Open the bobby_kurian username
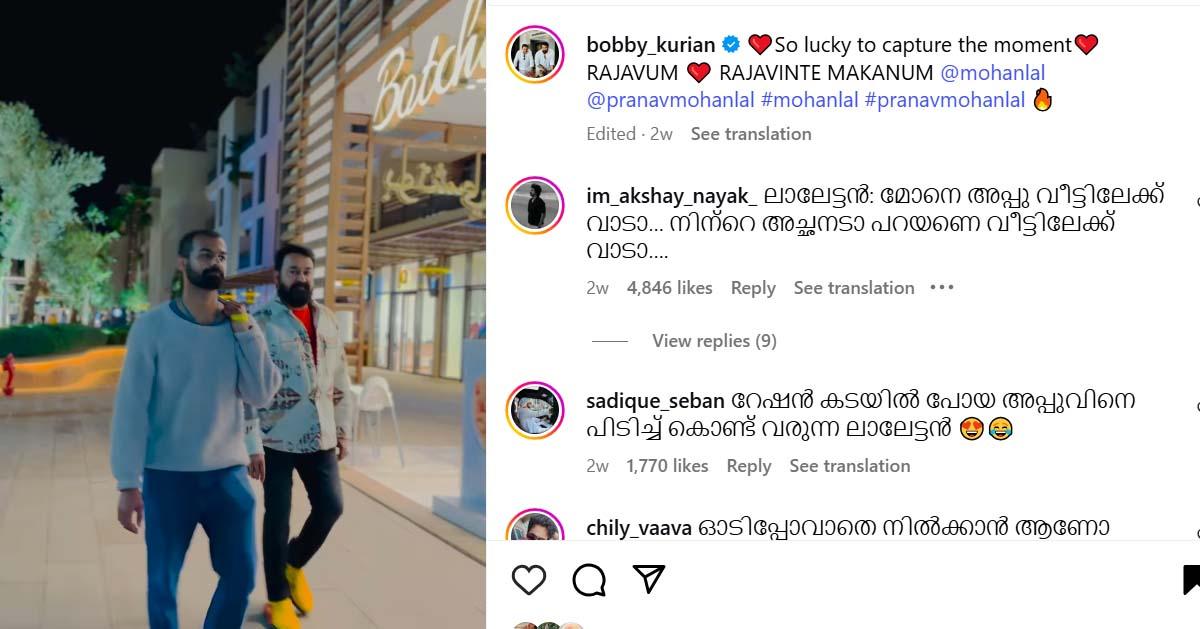The width and height of the screenshot is (1200, 629). tap(651, 45)
